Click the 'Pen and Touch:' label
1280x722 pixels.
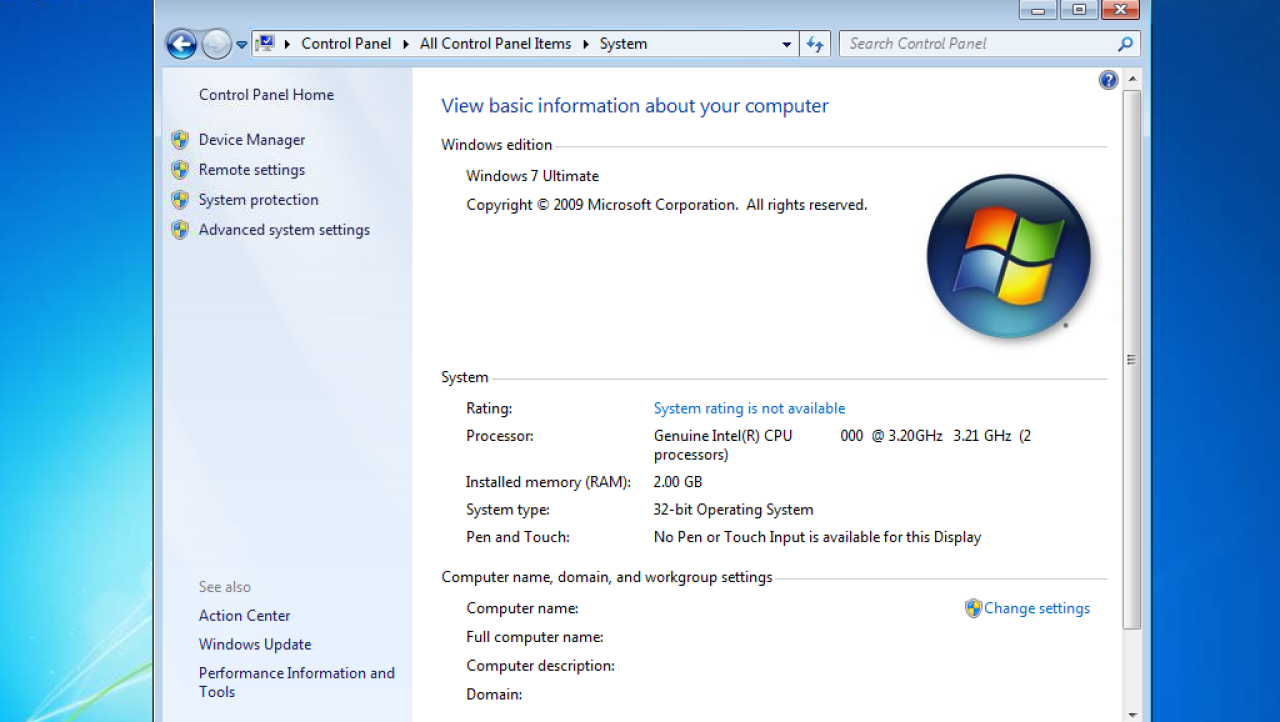[518, 537]
